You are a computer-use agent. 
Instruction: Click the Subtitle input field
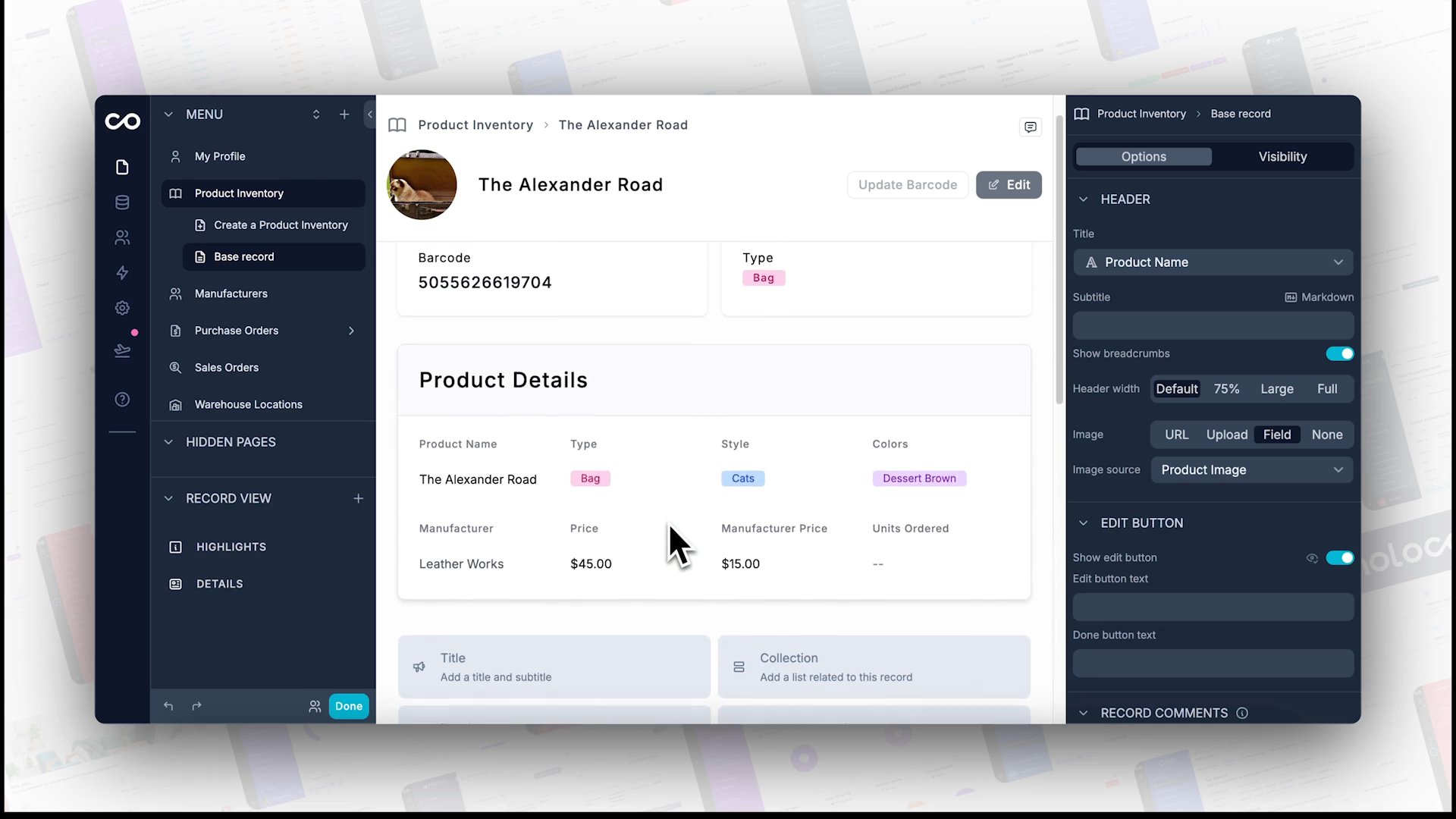[x=1213, y=326]
